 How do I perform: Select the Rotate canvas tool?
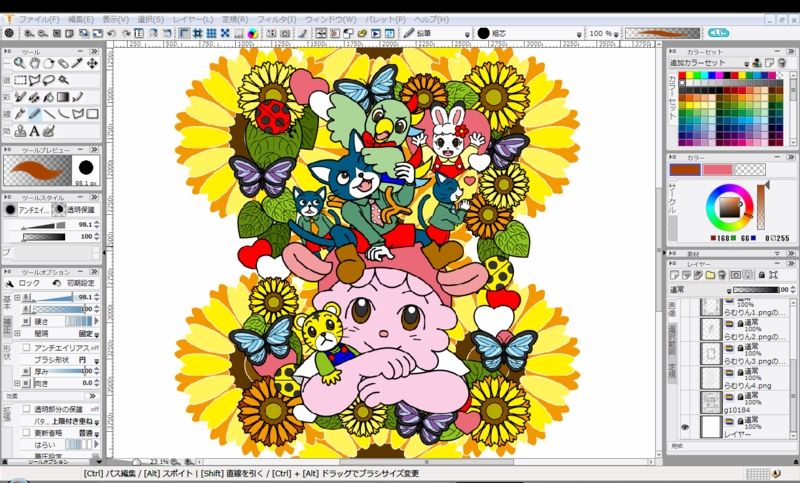click(48, 63)
